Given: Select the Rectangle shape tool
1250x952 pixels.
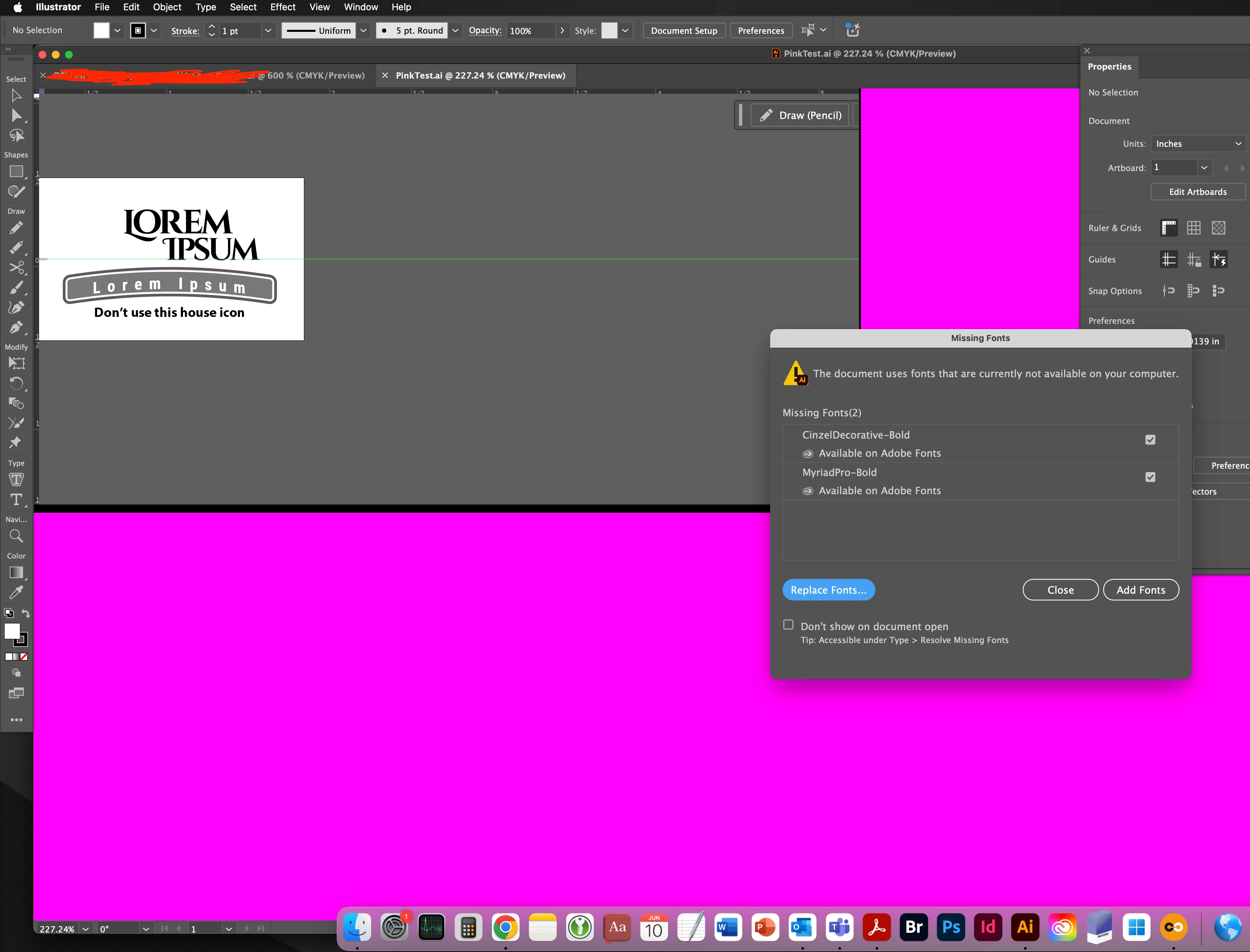Looking at the screenshot, I should [17, 171].
